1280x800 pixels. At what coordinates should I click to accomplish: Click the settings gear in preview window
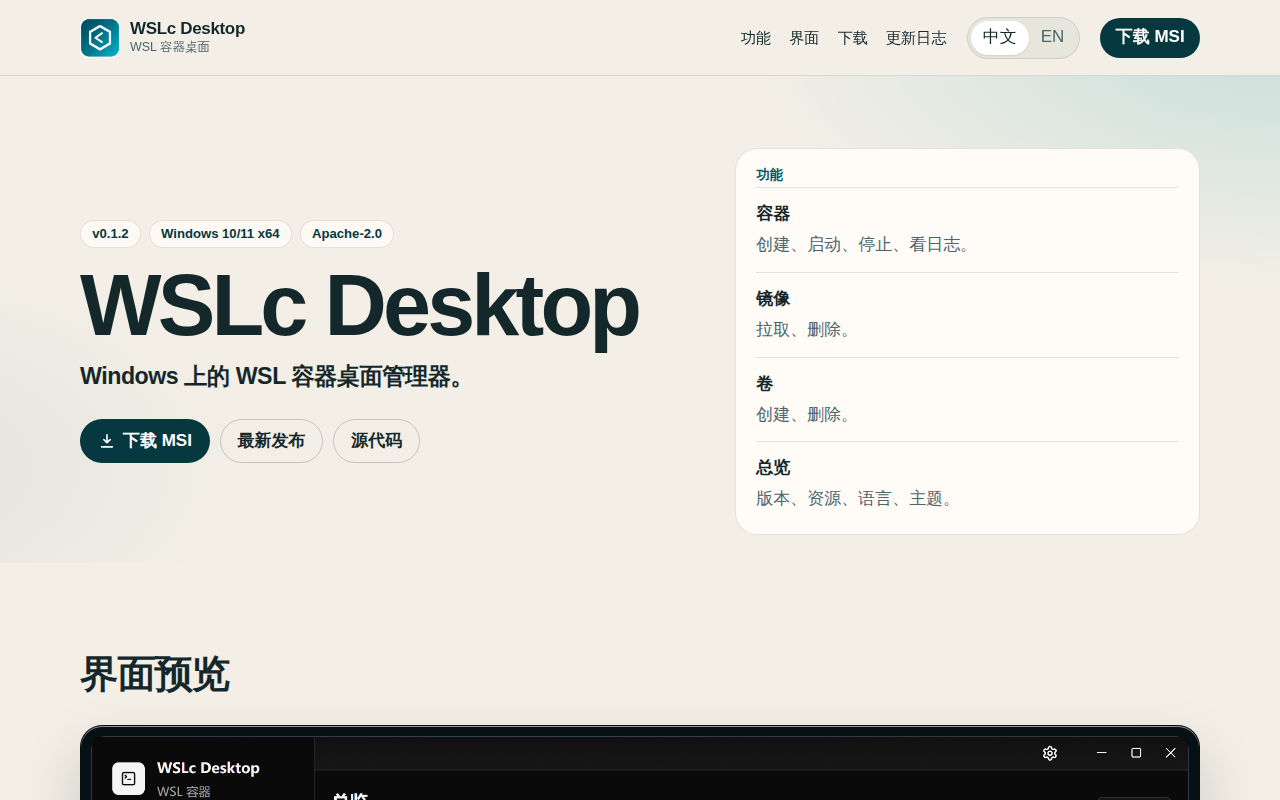click(x=1050, y=753)
